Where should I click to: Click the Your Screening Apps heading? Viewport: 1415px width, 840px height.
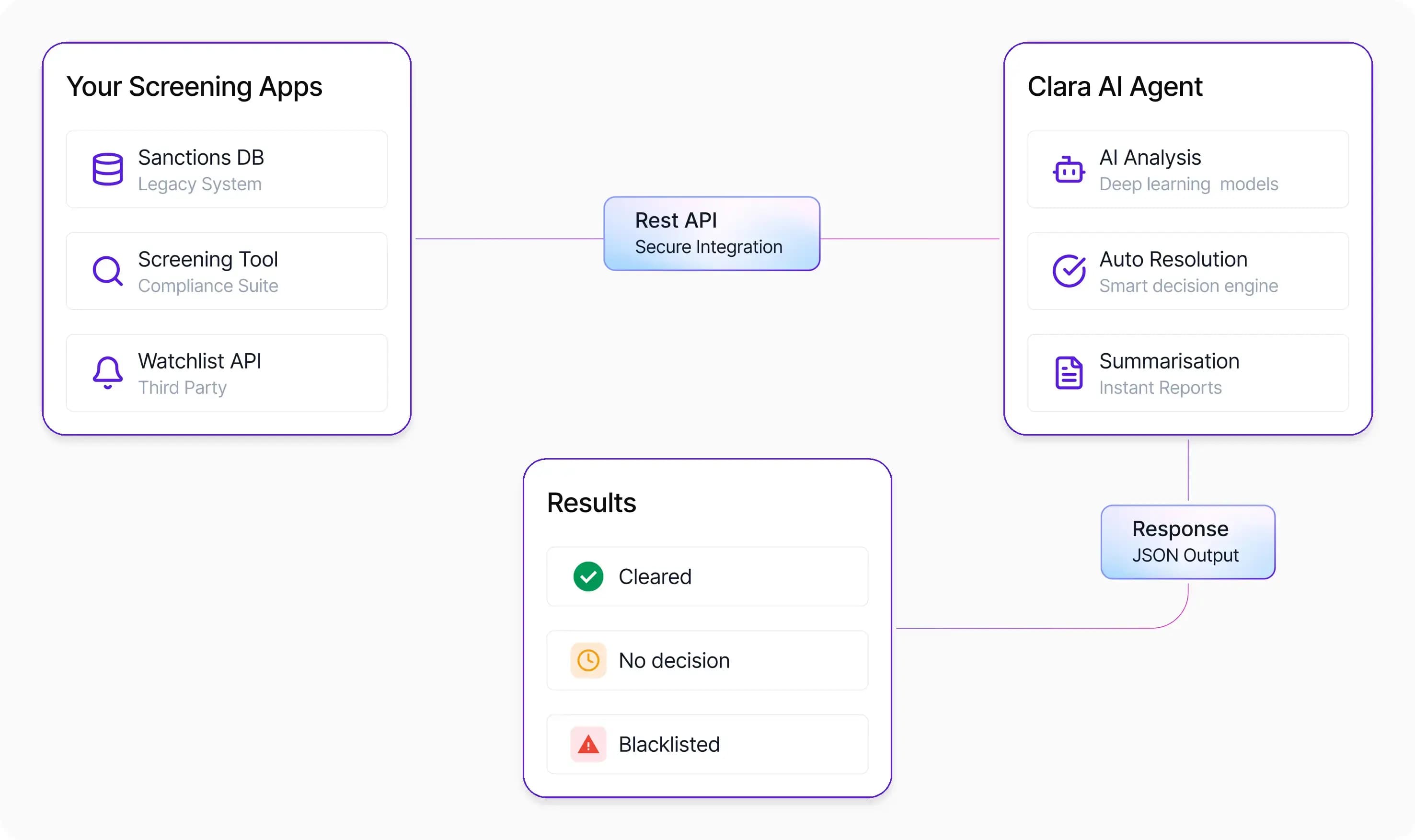pos(194,87)
